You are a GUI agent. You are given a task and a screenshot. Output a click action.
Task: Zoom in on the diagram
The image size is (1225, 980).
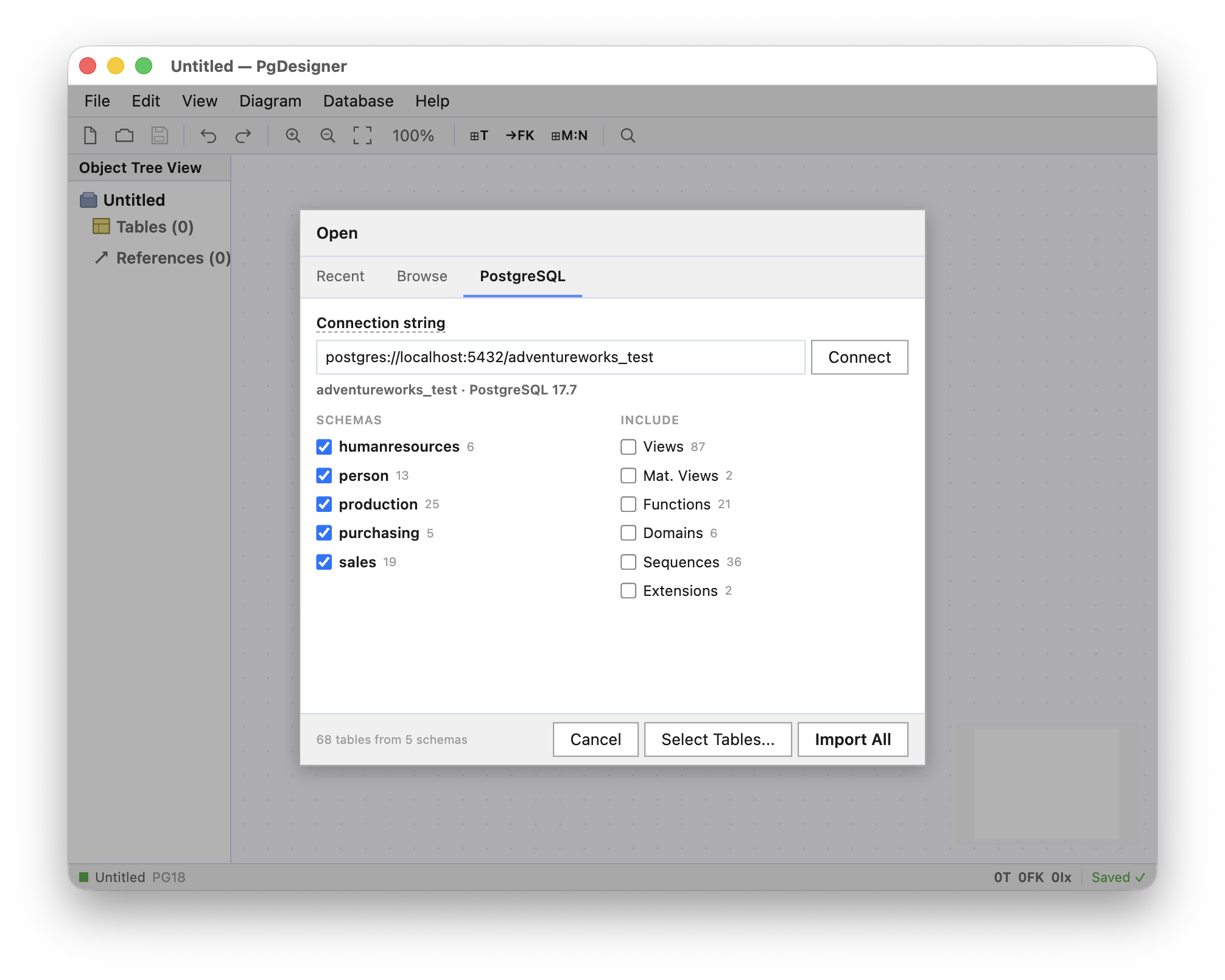pos(293,135)
